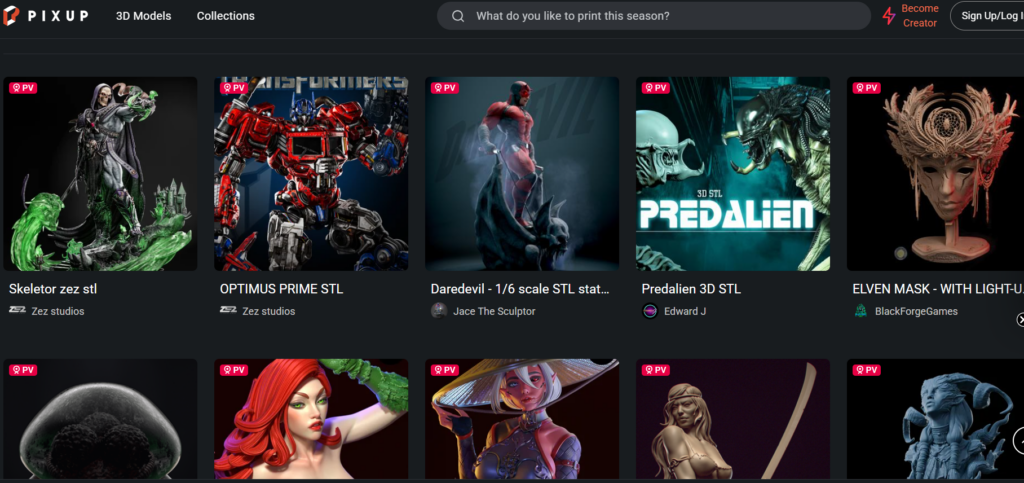Open the red-haired figure thumbnail
Viewport: 1024px width, 483px height.
pyautogui.click(x=311, y=418)
